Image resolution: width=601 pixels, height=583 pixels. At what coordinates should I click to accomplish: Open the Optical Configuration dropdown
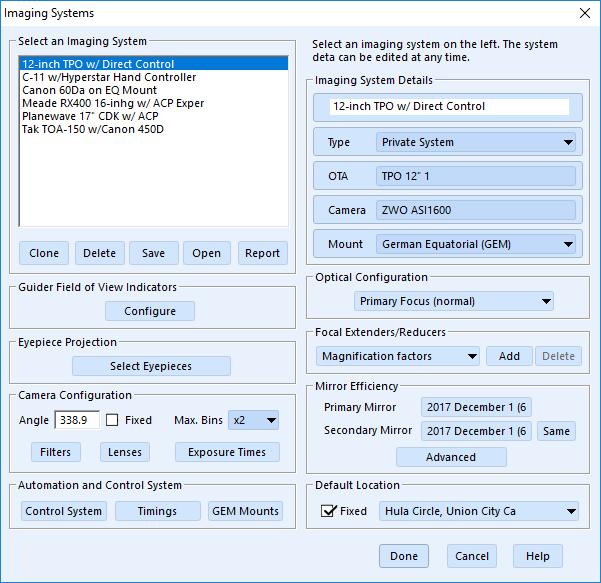454,301
